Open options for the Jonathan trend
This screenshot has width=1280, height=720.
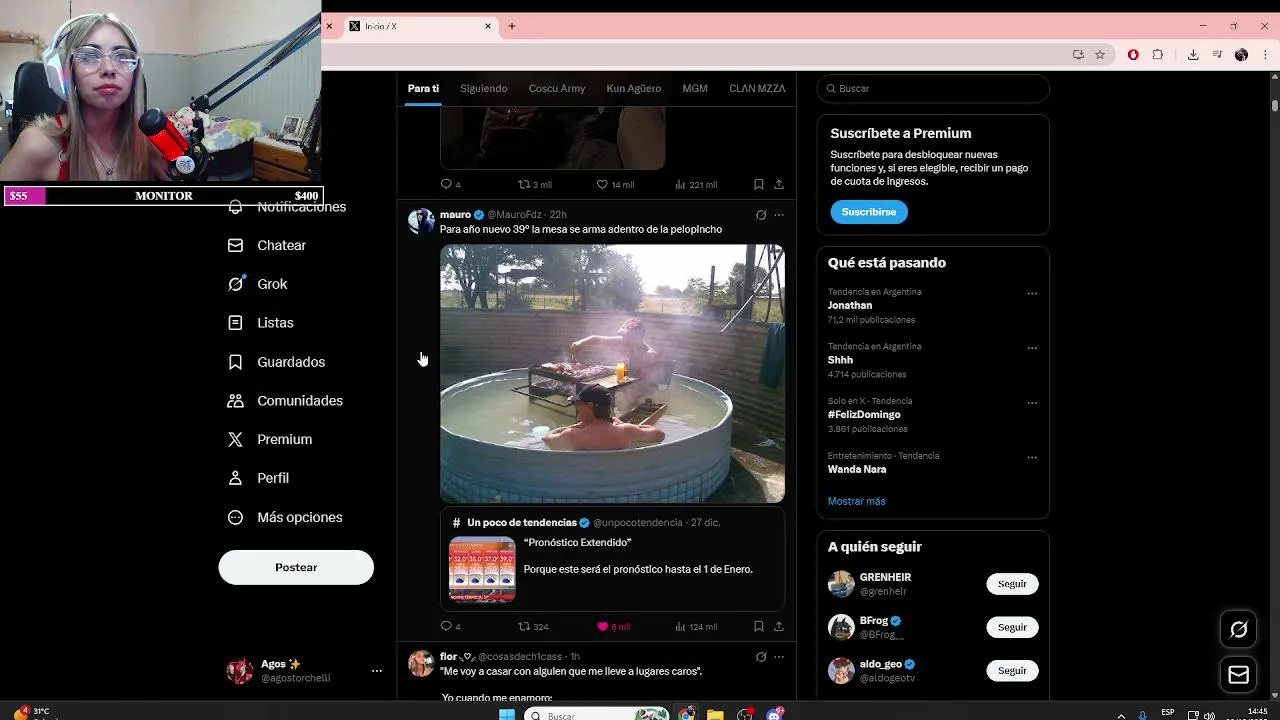tap(1032, 293)
